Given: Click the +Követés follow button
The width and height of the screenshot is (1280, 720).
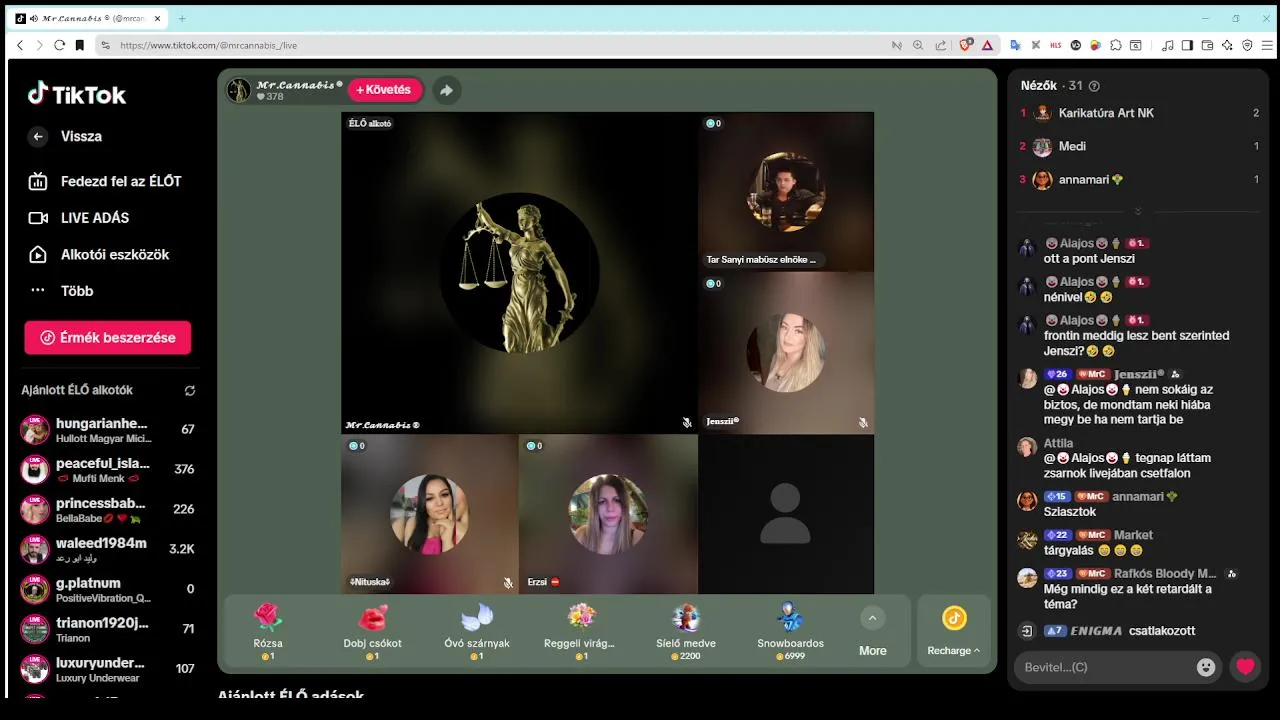Looking at the screenshot, I should pos(384,90).
